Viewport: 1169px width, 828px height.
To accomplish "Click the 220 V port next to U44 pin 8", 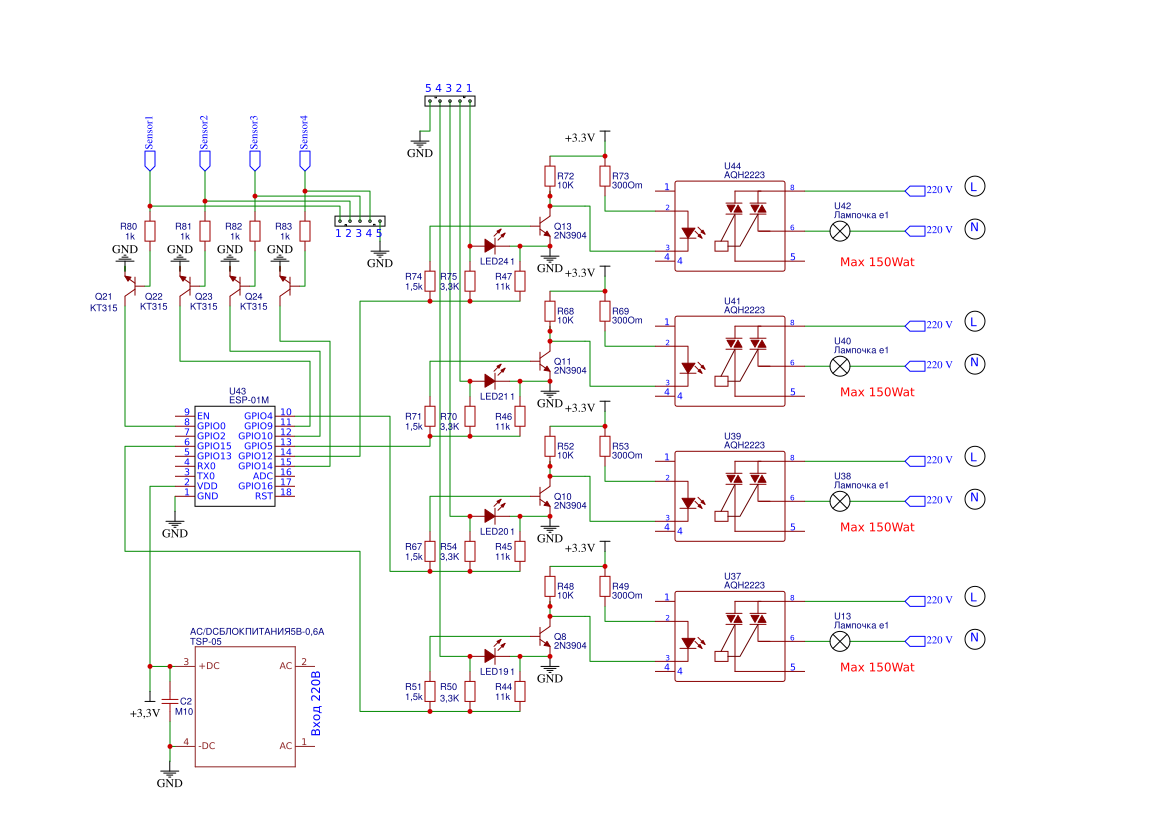I will (x=929, y=190).
